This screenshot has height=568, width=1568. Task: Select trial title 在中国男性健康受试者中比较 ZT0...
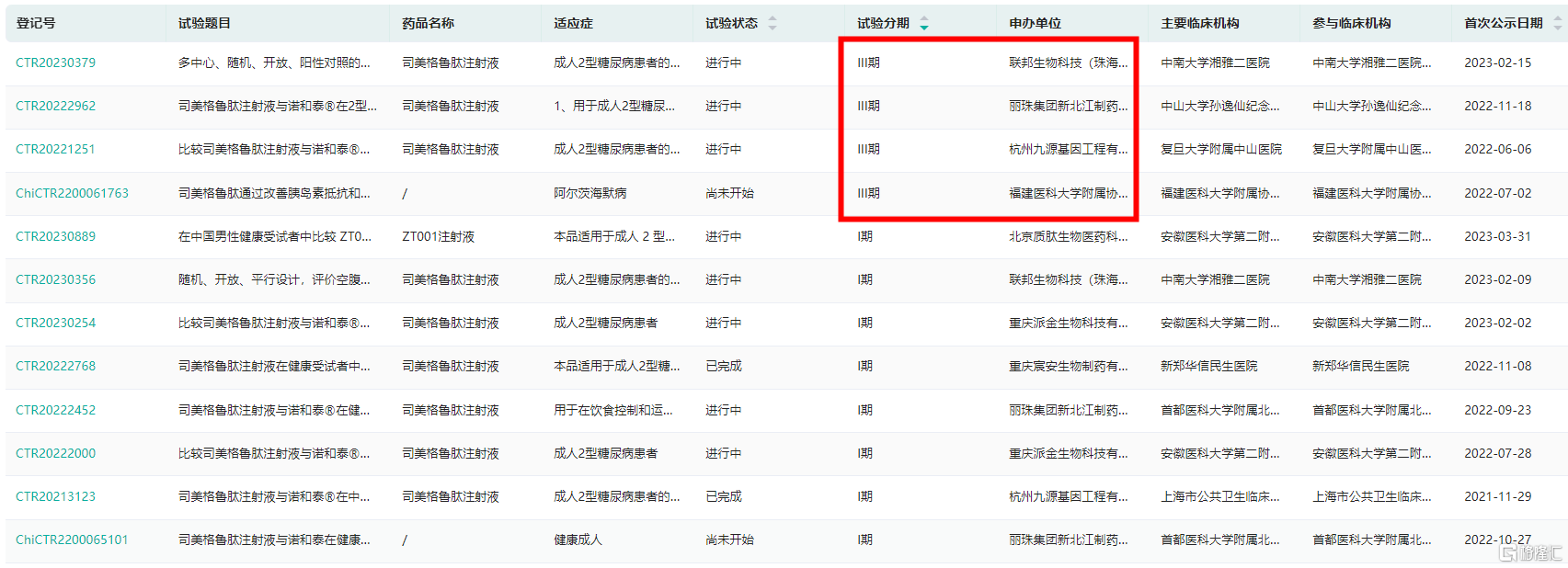(275, 236)
